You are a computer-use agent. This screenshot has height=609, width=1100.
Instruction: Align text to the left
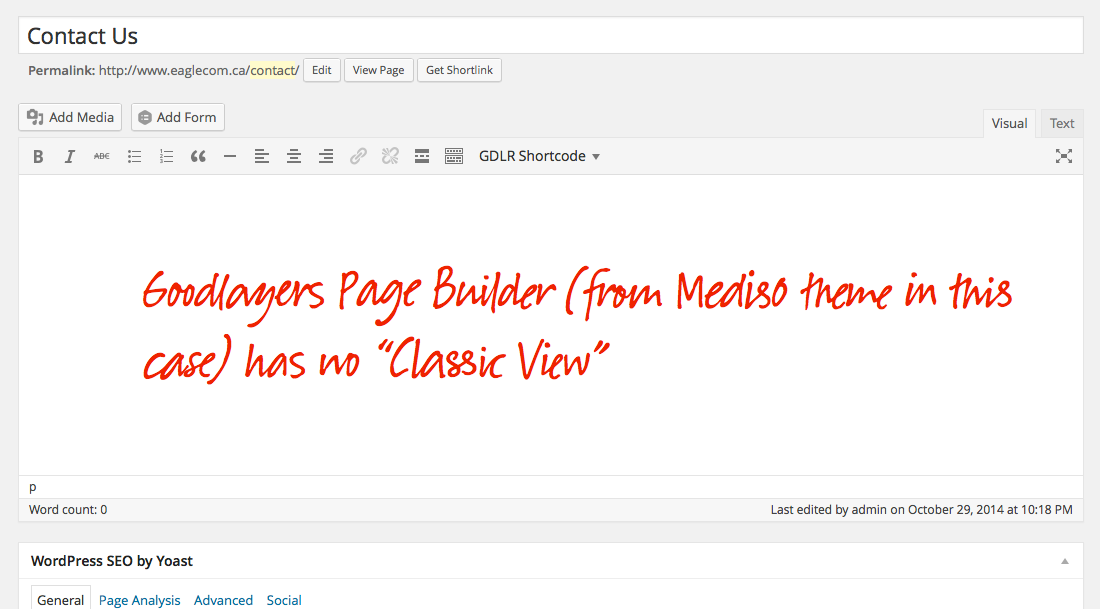tap(262, 156)
